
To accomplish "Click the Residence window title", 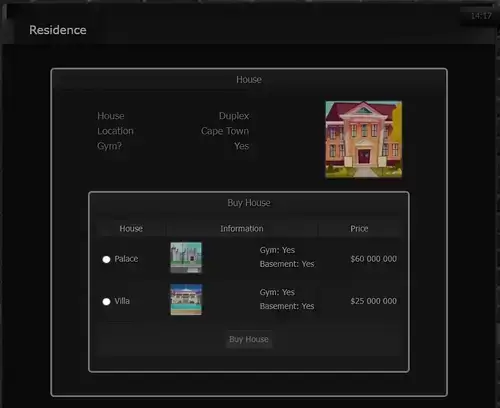I will tap(58, 30).
